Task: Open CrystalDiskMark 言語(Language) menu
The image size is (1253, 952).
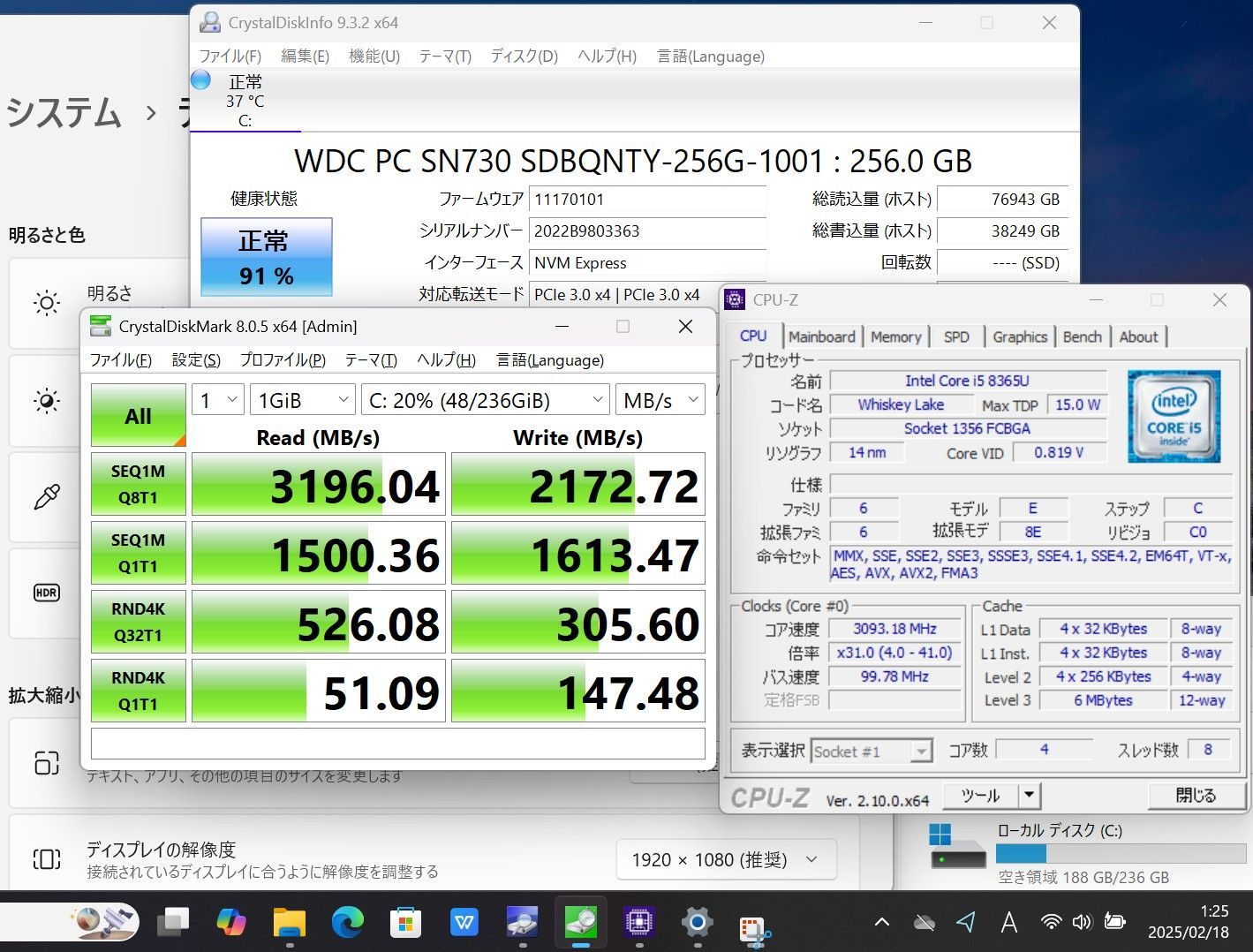Action: [x=550, y=360]
